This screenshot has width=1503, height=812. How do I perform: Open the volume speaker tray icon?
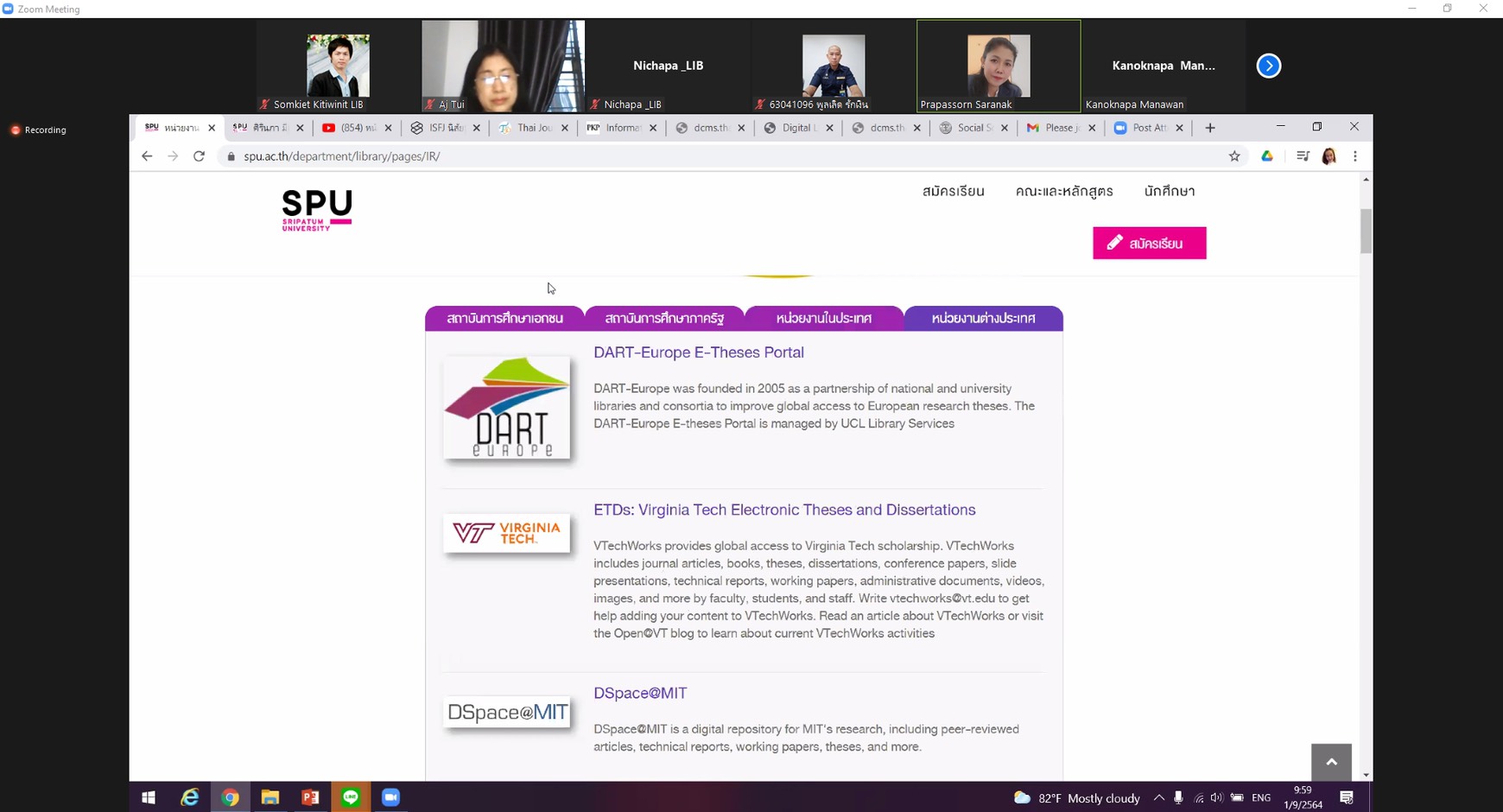tap(1217, 798)
